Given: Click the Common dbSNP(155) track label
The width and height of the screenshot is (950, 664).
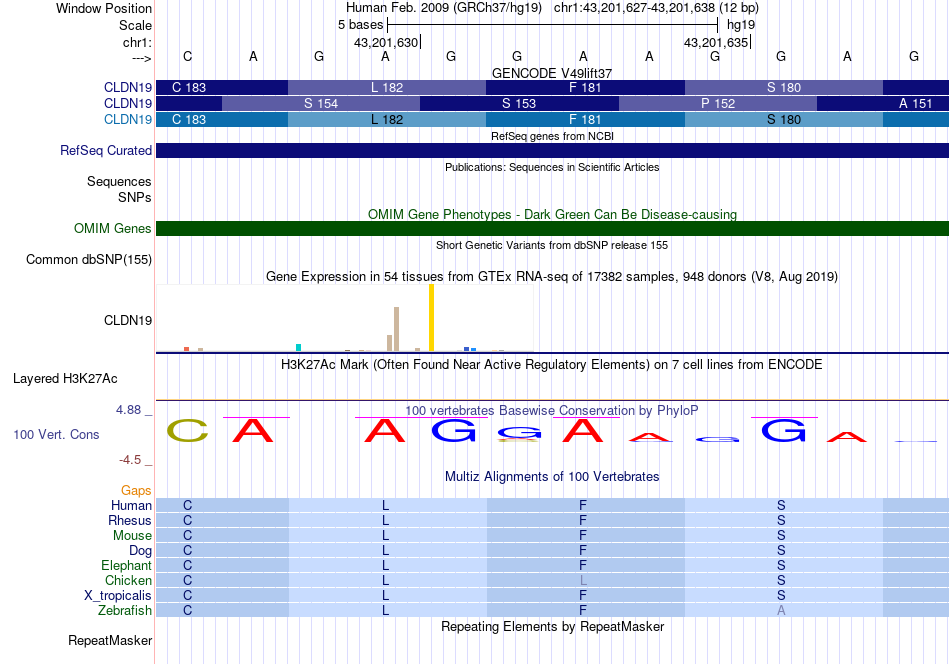Looking at the screenshot, I should tap(88, 259).
